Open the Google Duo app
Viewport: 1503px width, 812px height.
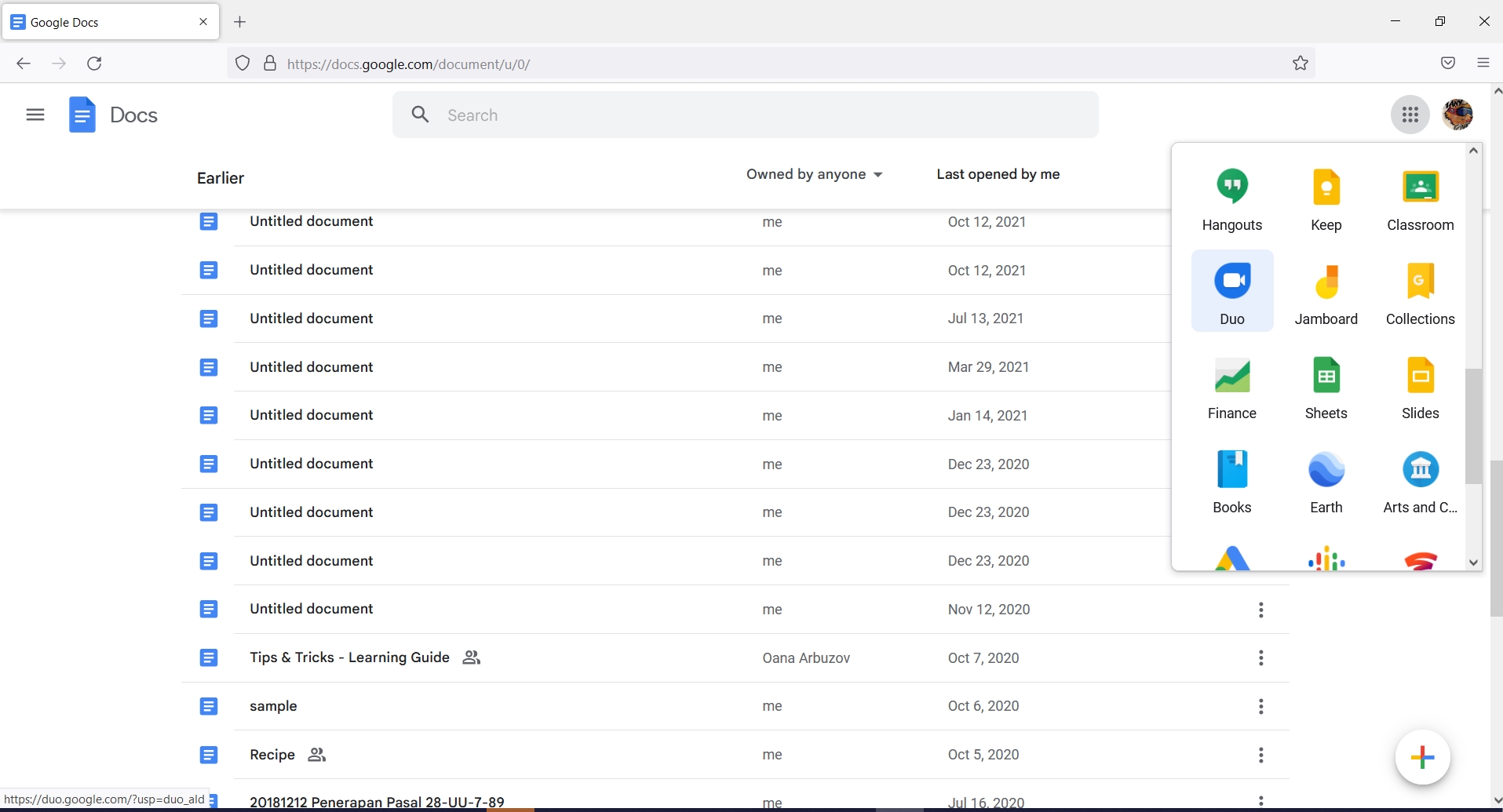pyautogui.click(x=1231, y=290)
